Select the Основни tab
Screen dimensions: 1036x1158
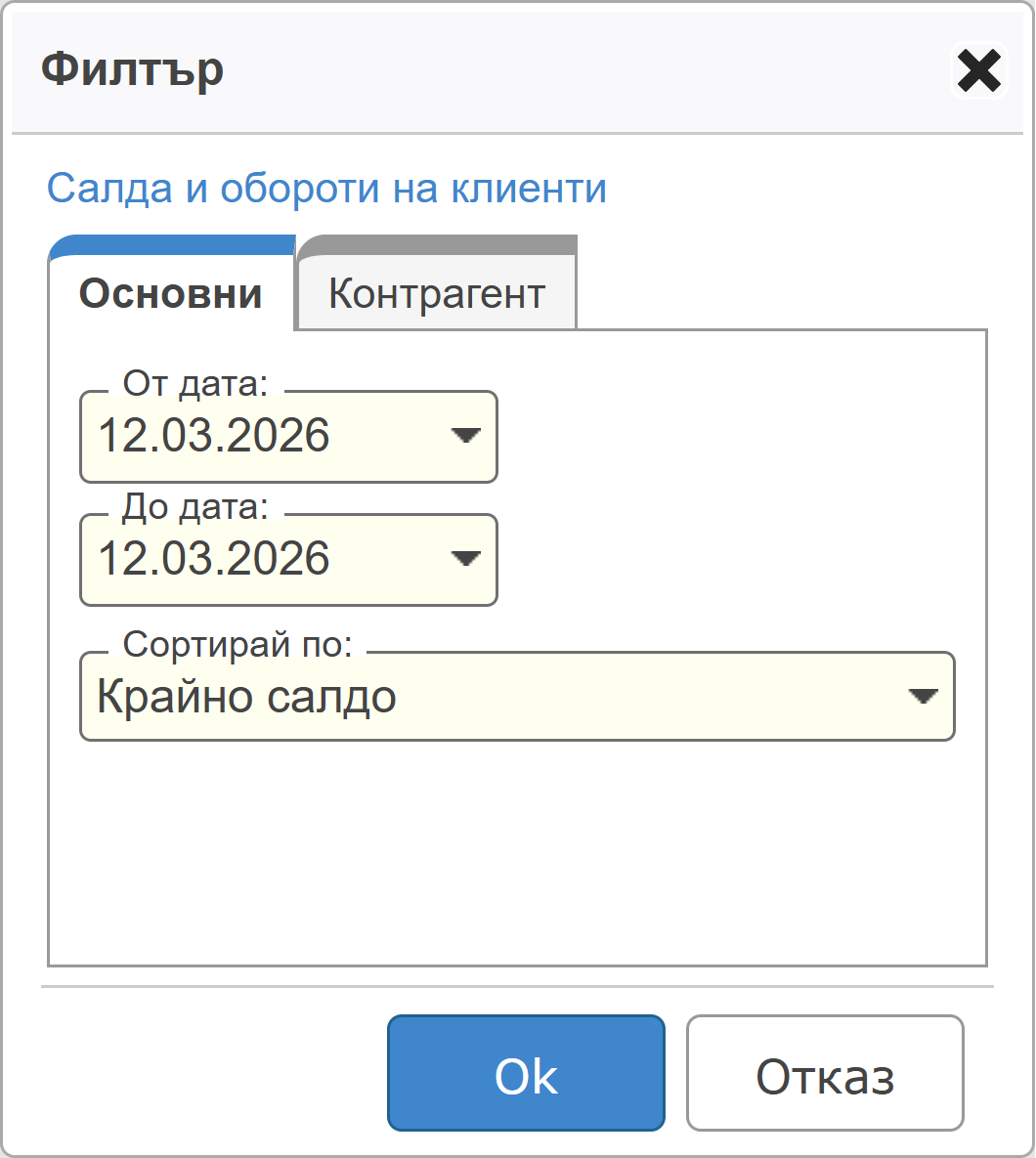(171, 293)
